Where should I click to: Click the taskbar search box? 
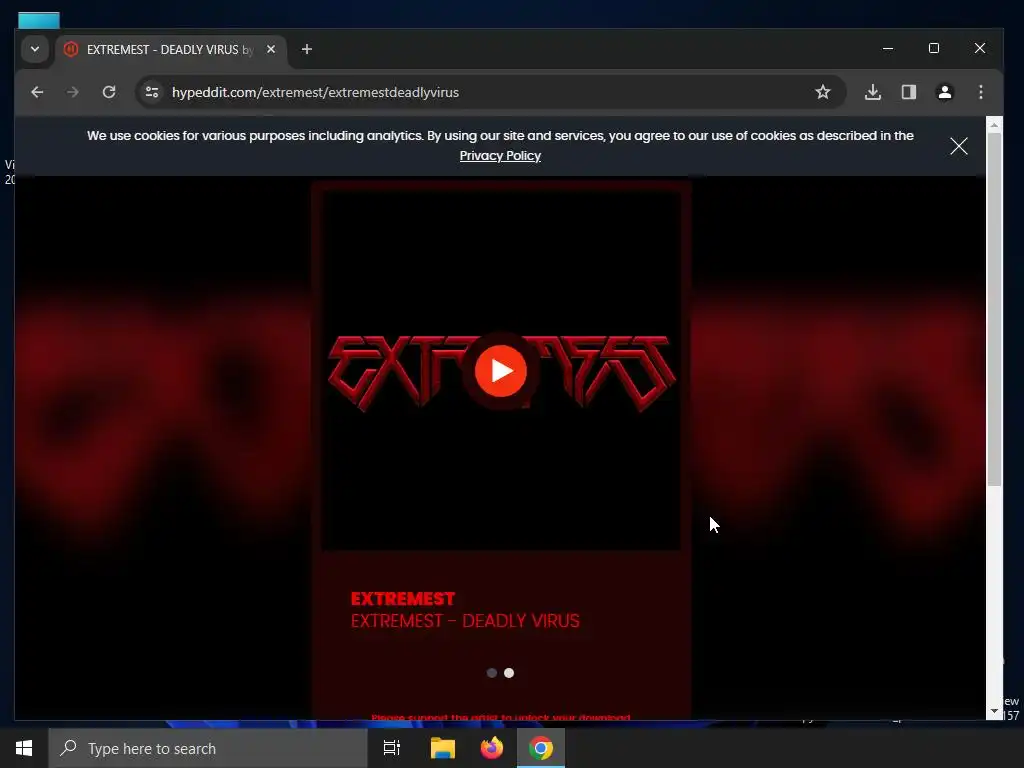tap(208, 748)
